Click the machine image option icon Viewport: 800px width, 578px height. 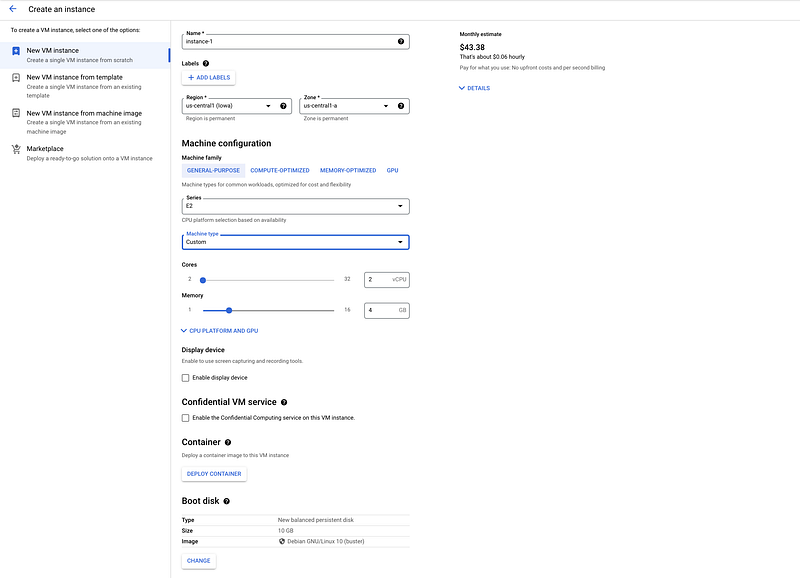click(x=16, y=113)
